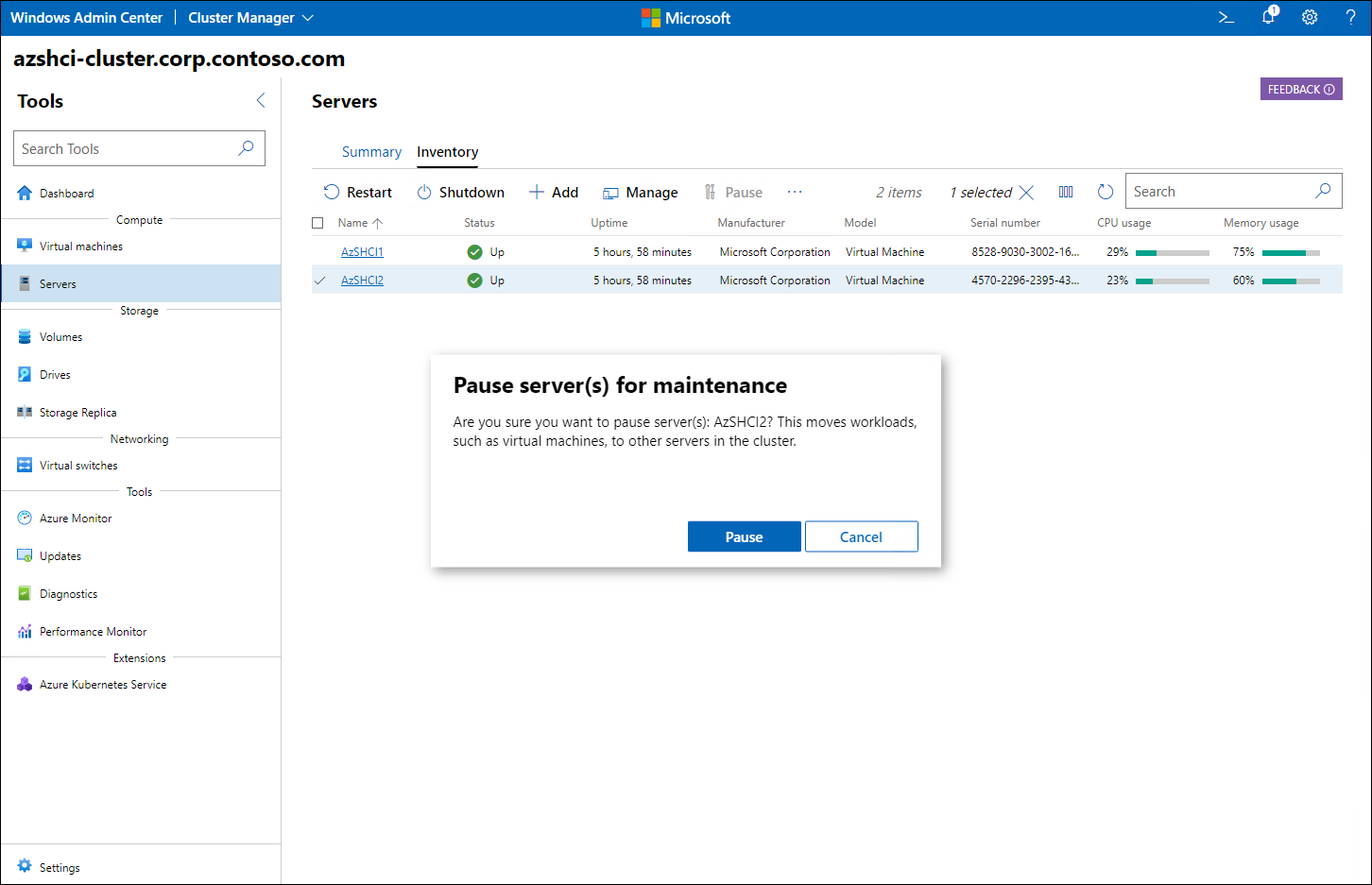Click the Microsoft logo

(686, 17)
